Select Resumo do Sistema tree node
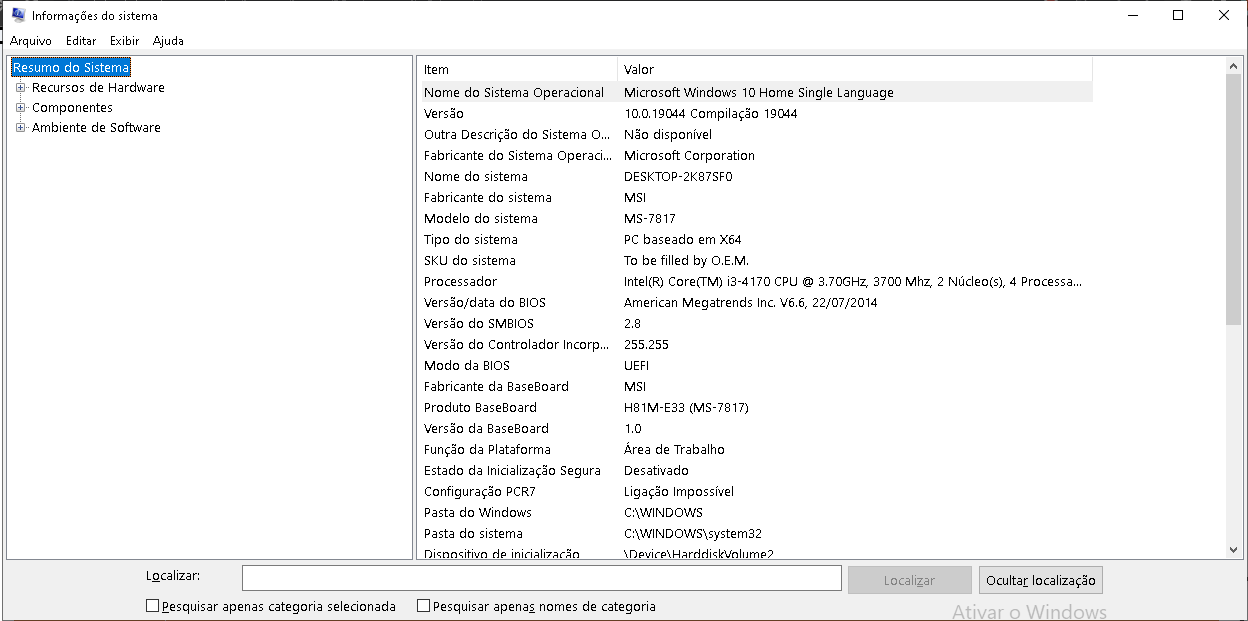The width and height of the screenshot is (1248, 621). [71, 68]
